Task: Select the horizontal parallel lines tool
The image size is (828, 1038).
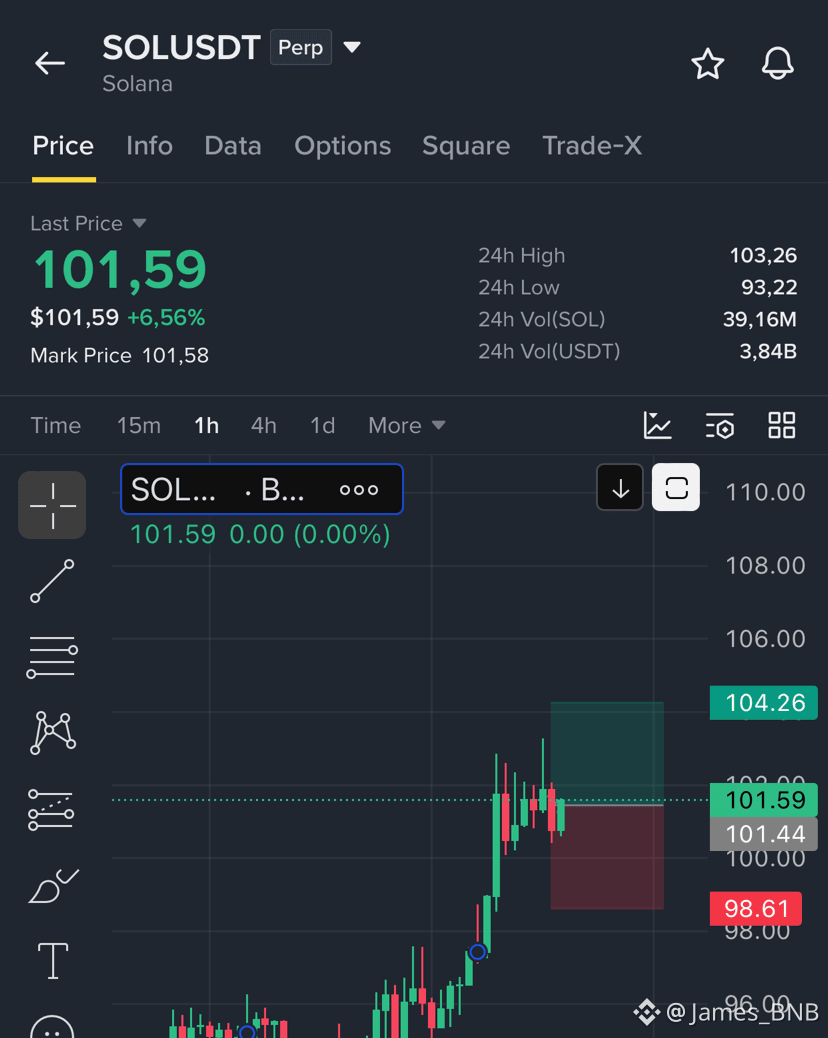Action: [x=52, y=657]
